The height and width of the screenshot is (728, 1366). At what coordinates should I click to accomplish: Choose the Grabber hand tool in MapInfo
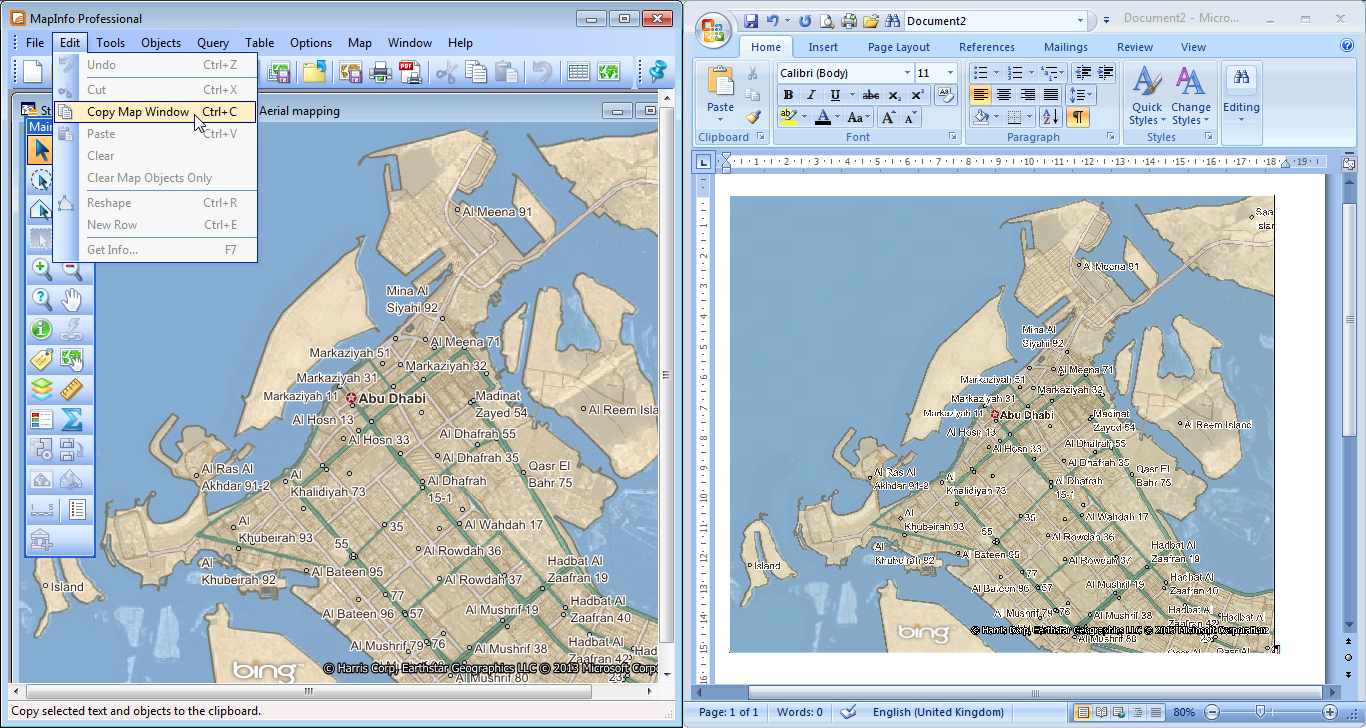pos(71,298)
